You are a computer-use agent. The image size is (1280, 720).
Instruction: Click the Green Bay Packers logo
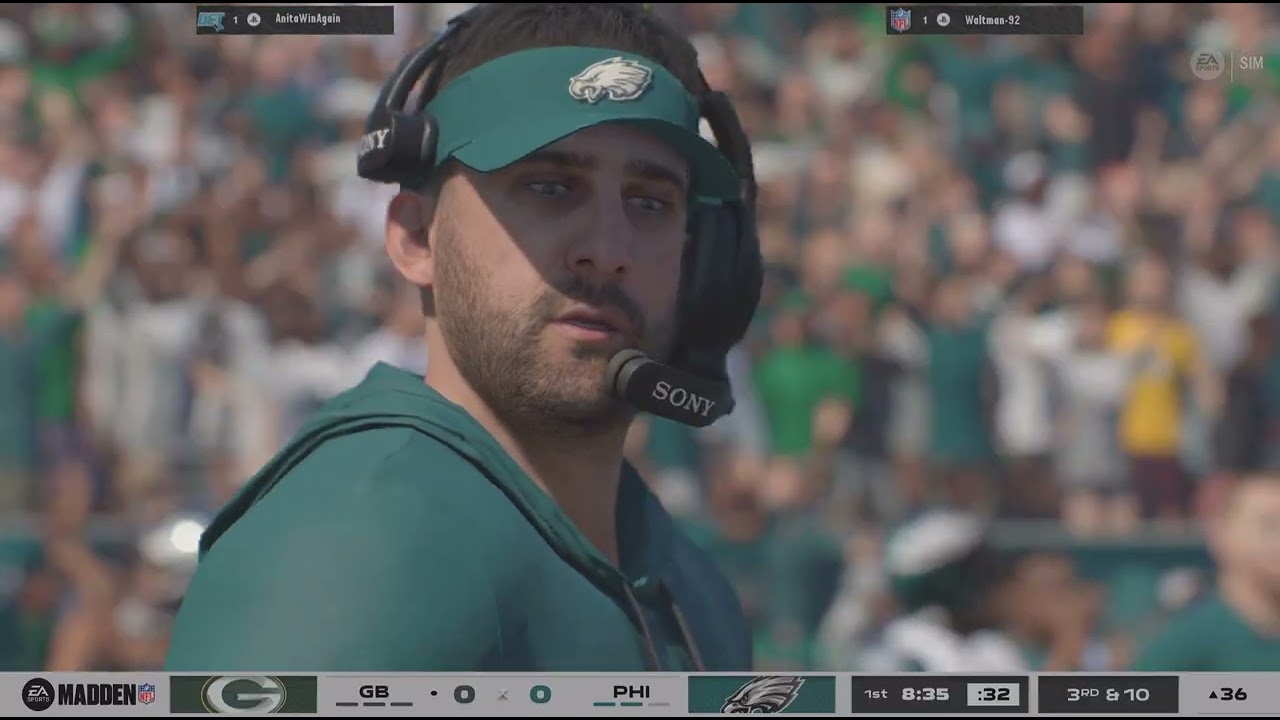point(243,694)
